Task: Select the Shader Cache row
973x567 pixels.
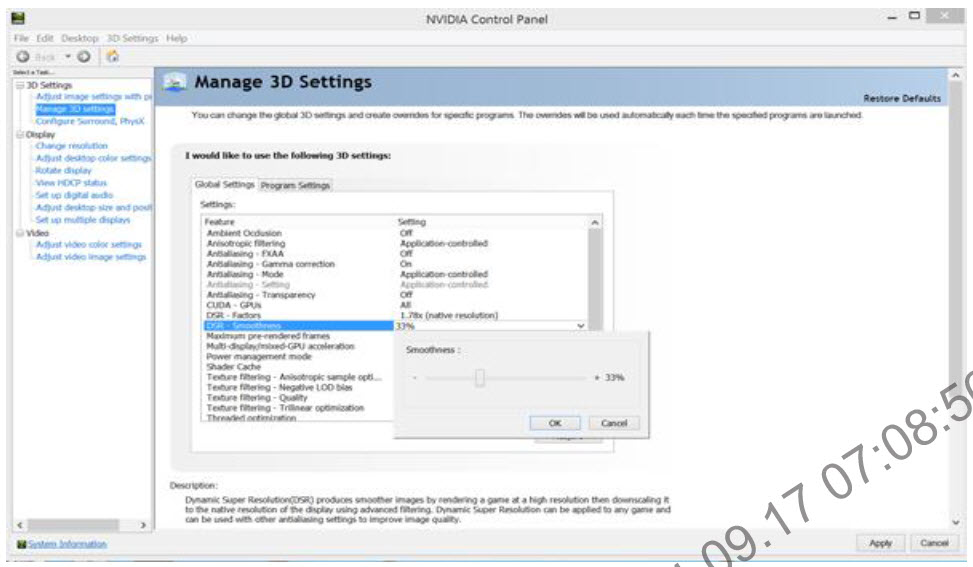Action: coord(298,367)
